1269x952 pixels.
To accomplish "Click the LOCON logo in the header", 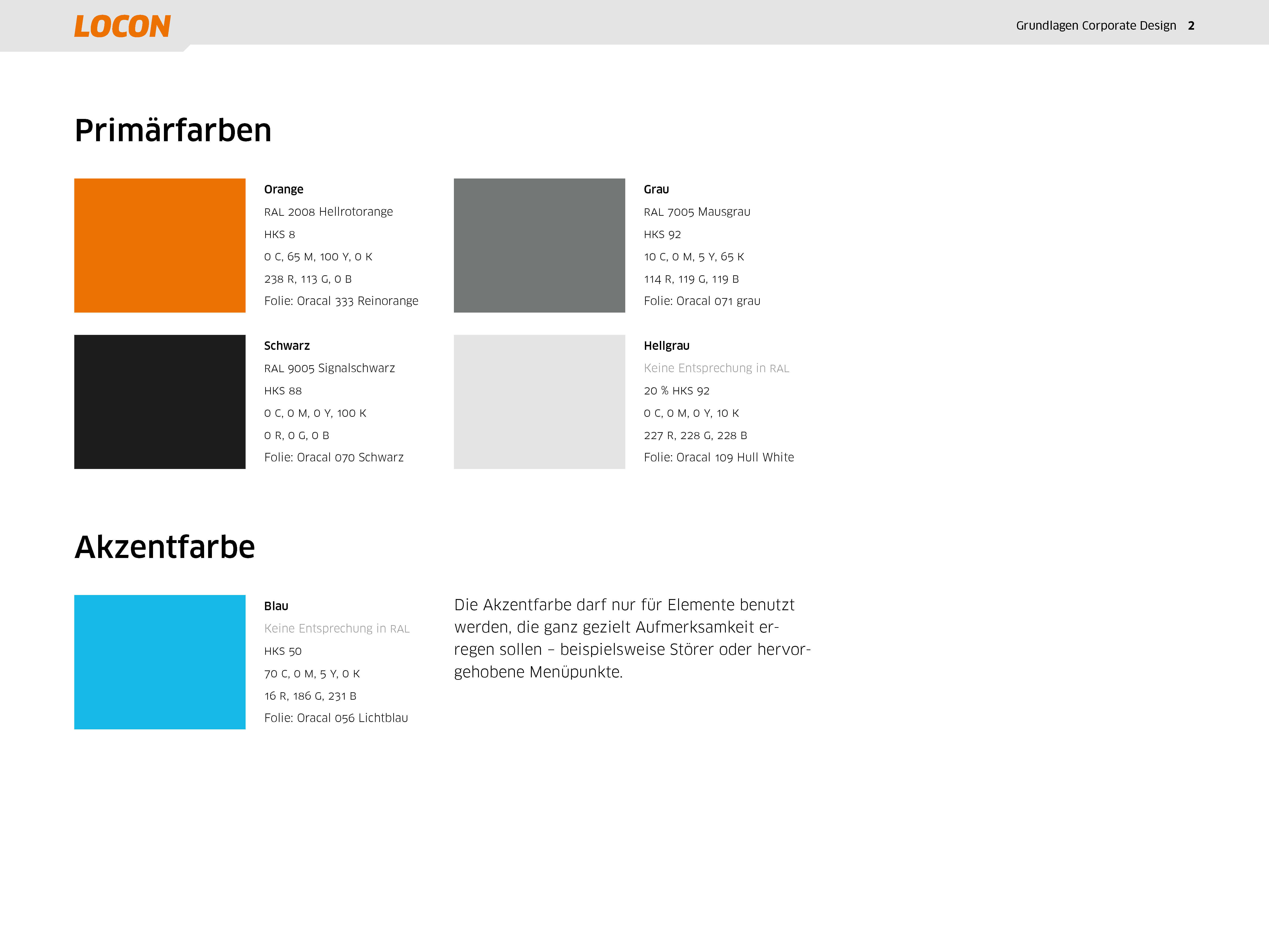I will pos(122,26).
